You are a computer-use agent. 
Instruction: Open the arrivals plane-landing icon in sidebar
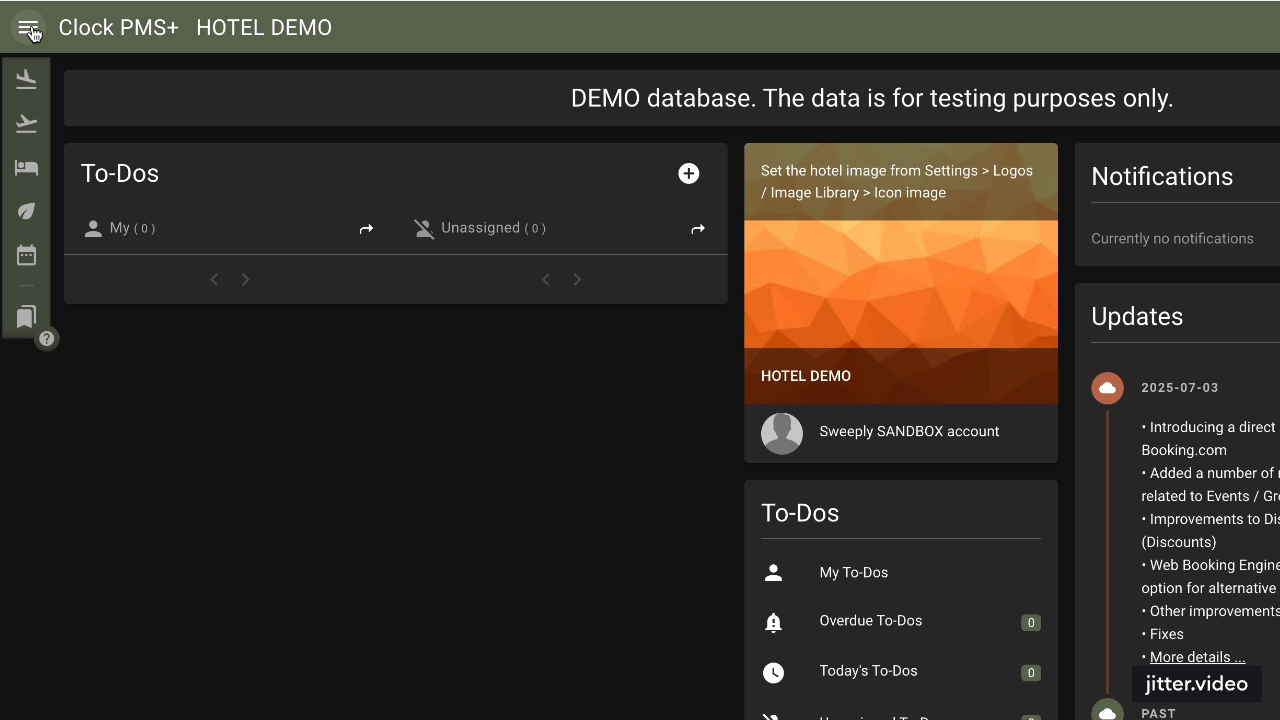pos(26,80)
